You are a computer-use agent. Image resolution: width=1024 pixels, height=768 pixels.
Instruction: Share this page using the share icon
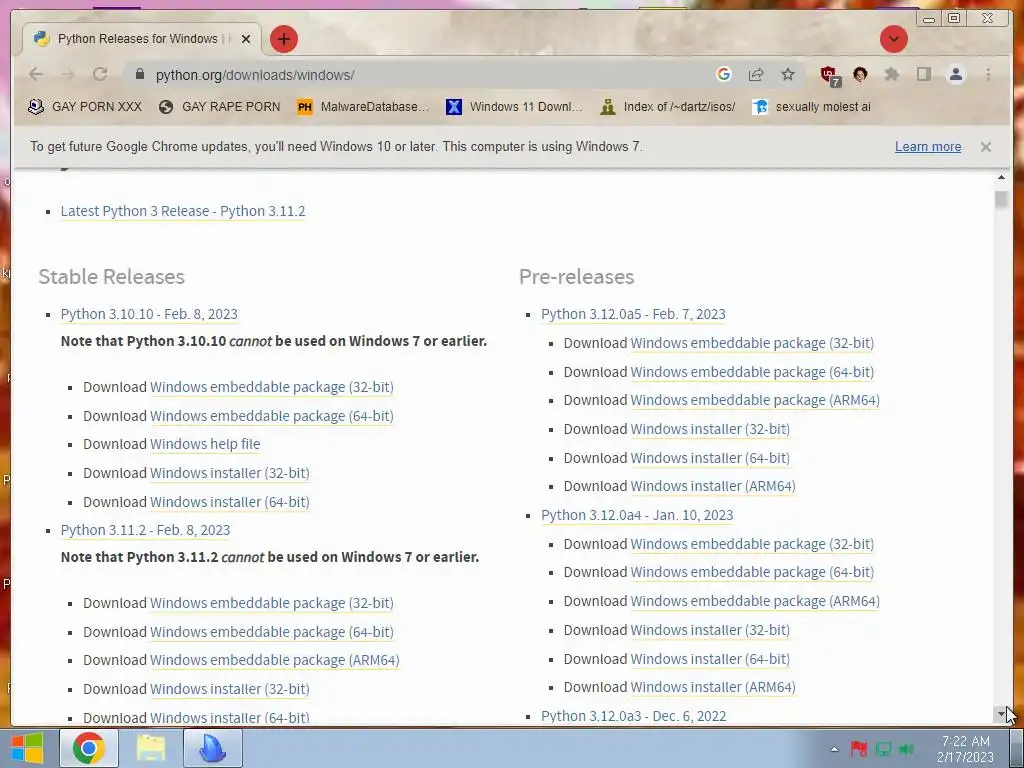tap(756, 74)
